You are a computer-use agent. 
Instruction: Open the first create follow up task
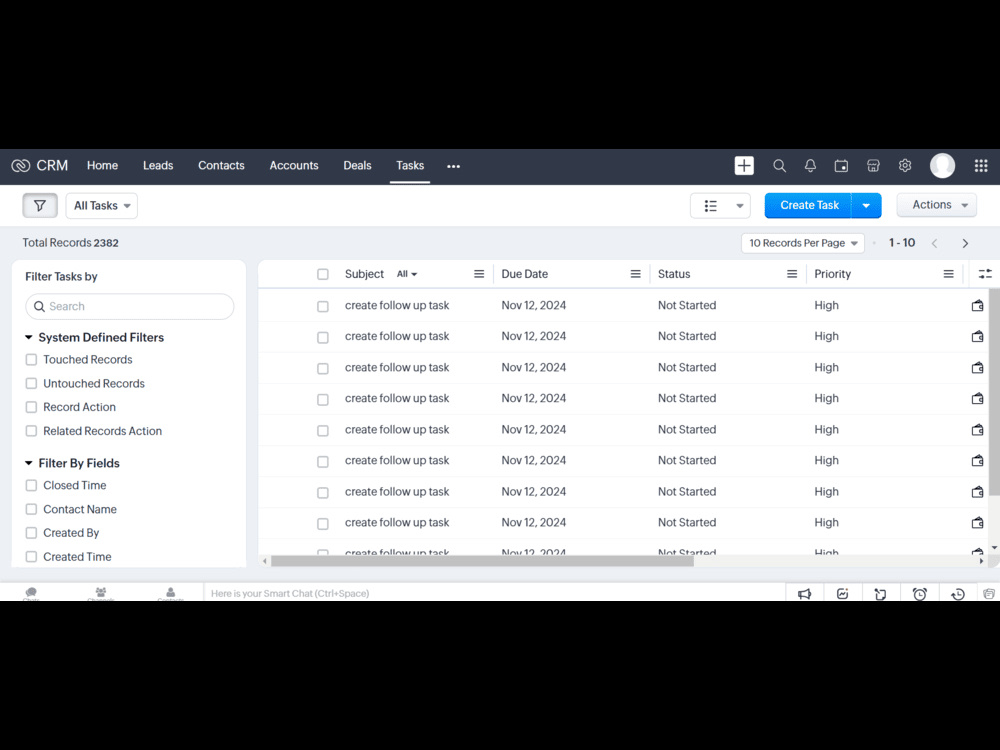(x=397, y=305)
